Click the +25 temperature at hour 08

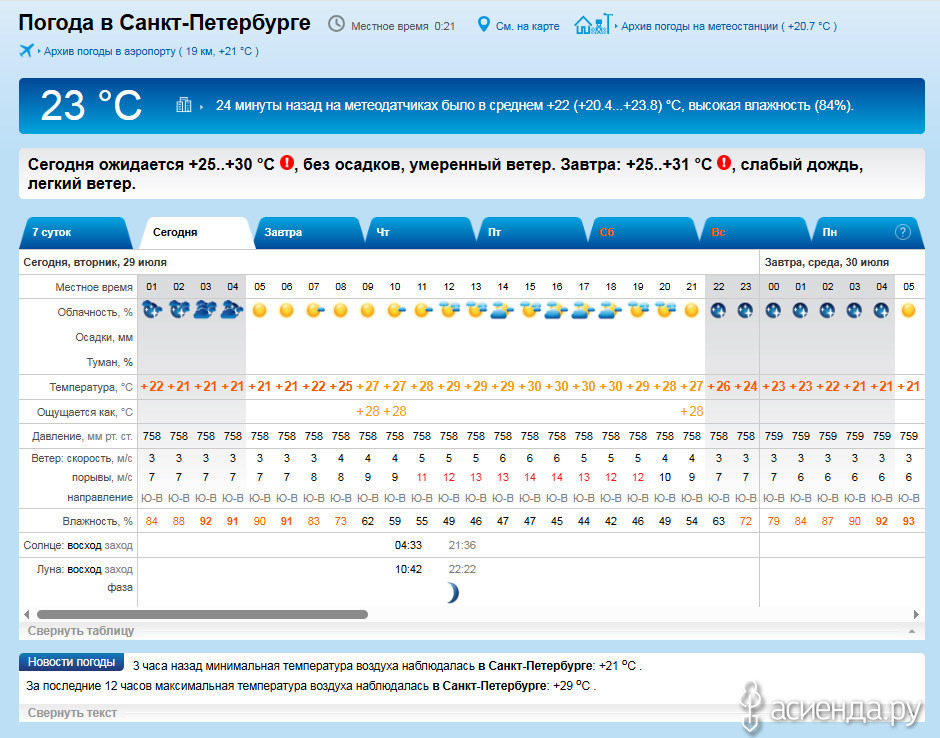(341, 387)
